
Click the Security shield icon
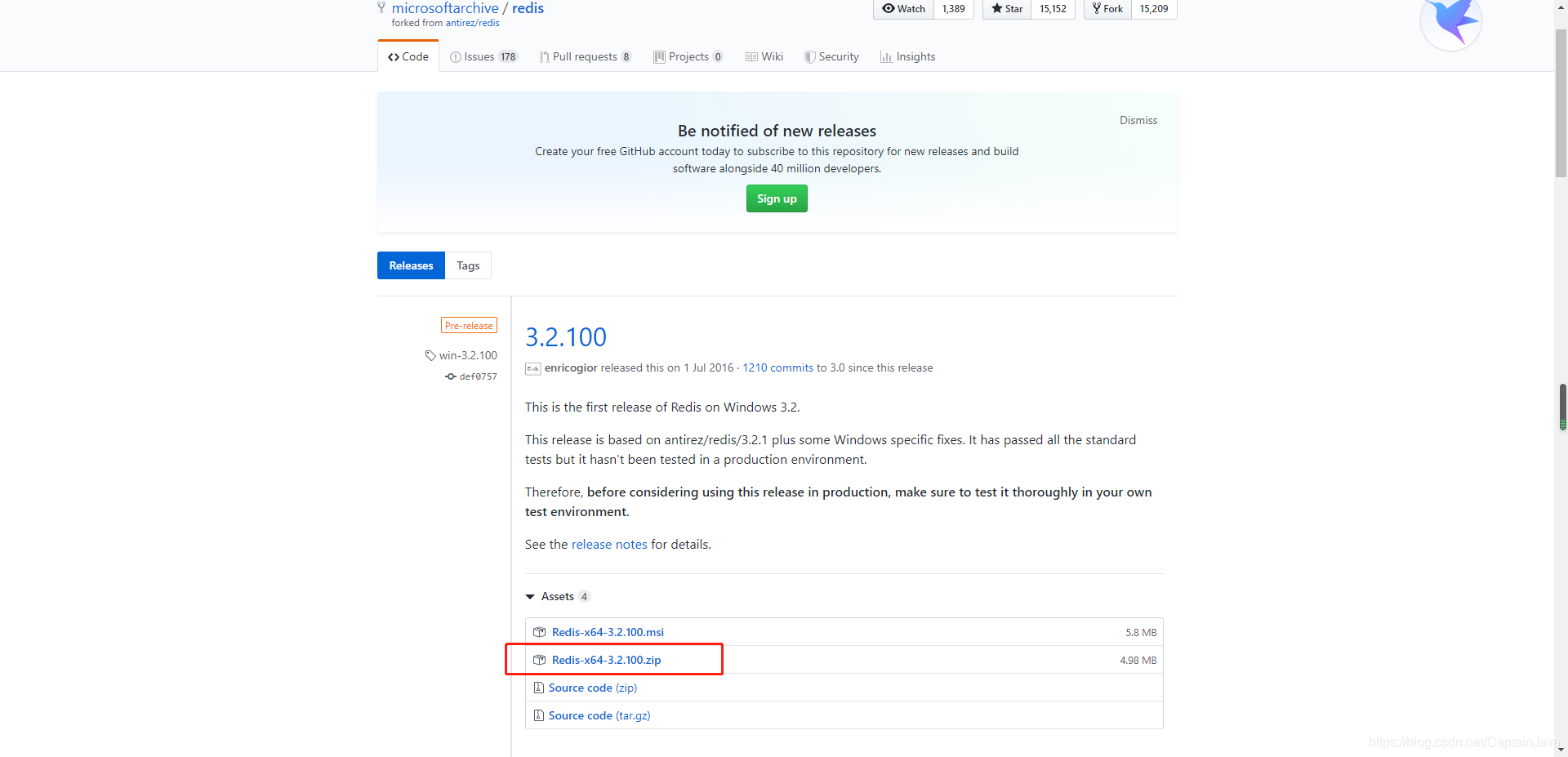[809, 57]
